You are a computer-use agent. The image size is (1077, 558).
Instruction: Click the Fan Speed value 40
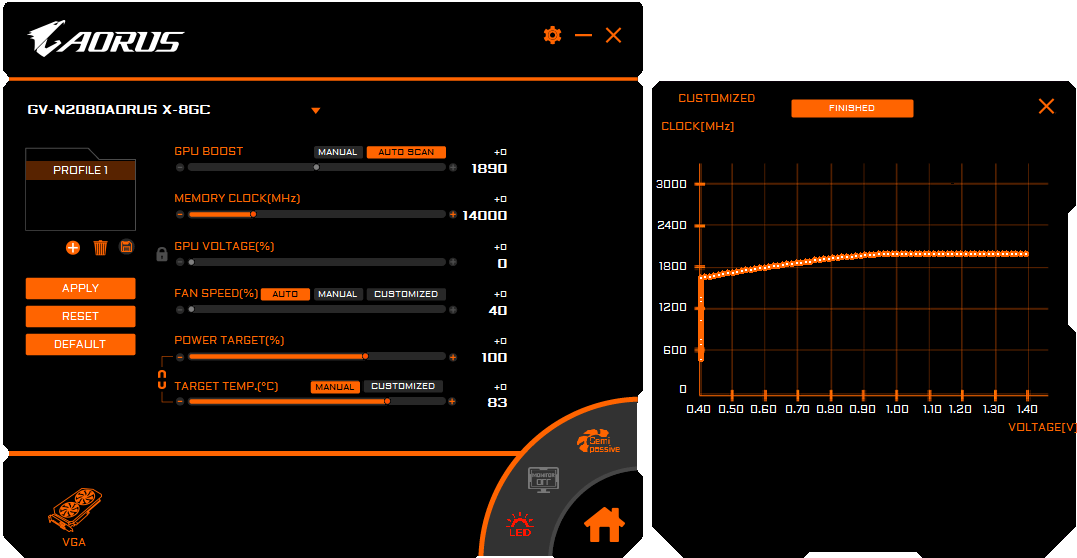pyautogui.click(x=497, y=311)
